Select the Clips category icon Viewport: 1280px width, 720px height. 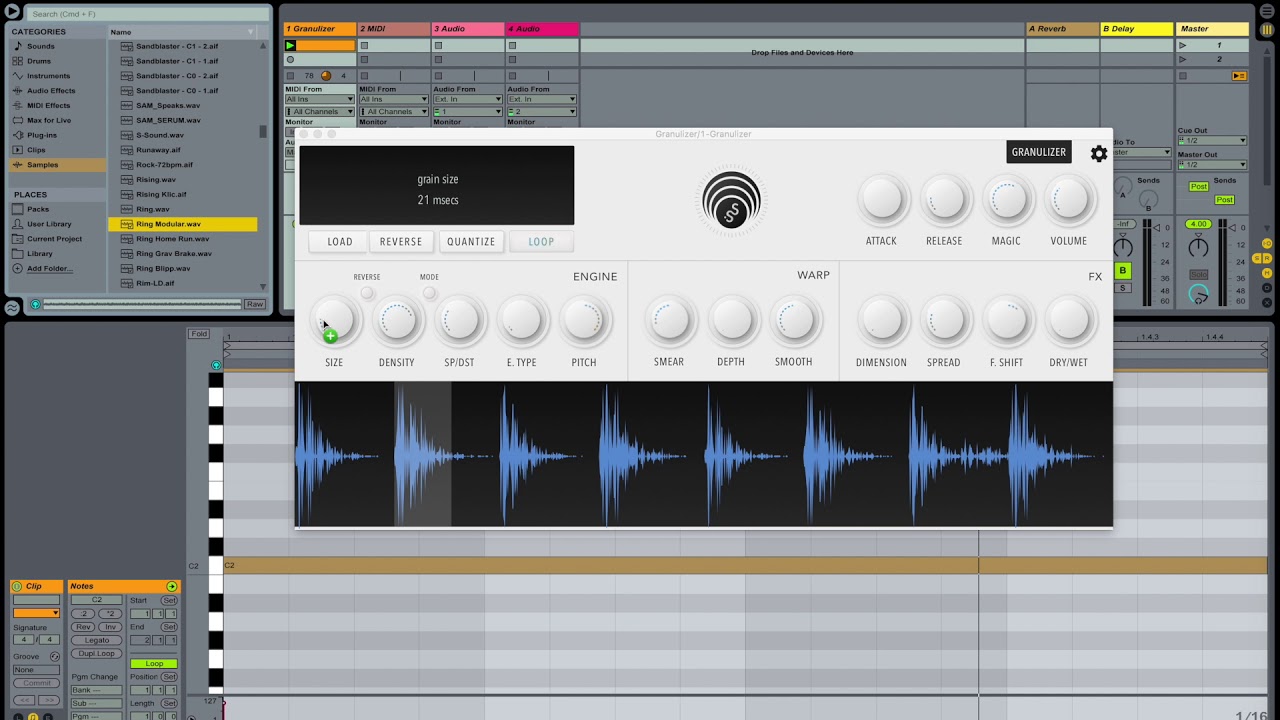18,150
